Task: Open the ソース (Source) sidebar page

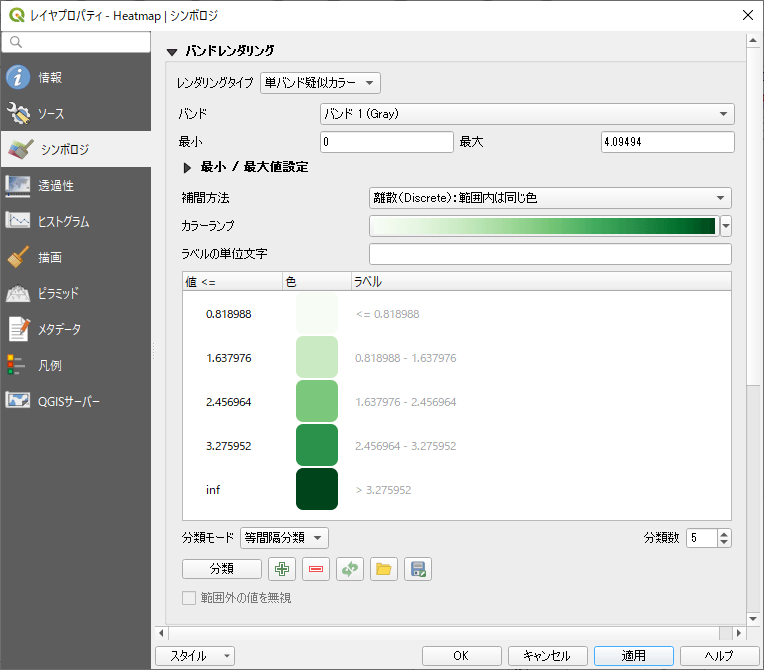Action: coord(76,114)
